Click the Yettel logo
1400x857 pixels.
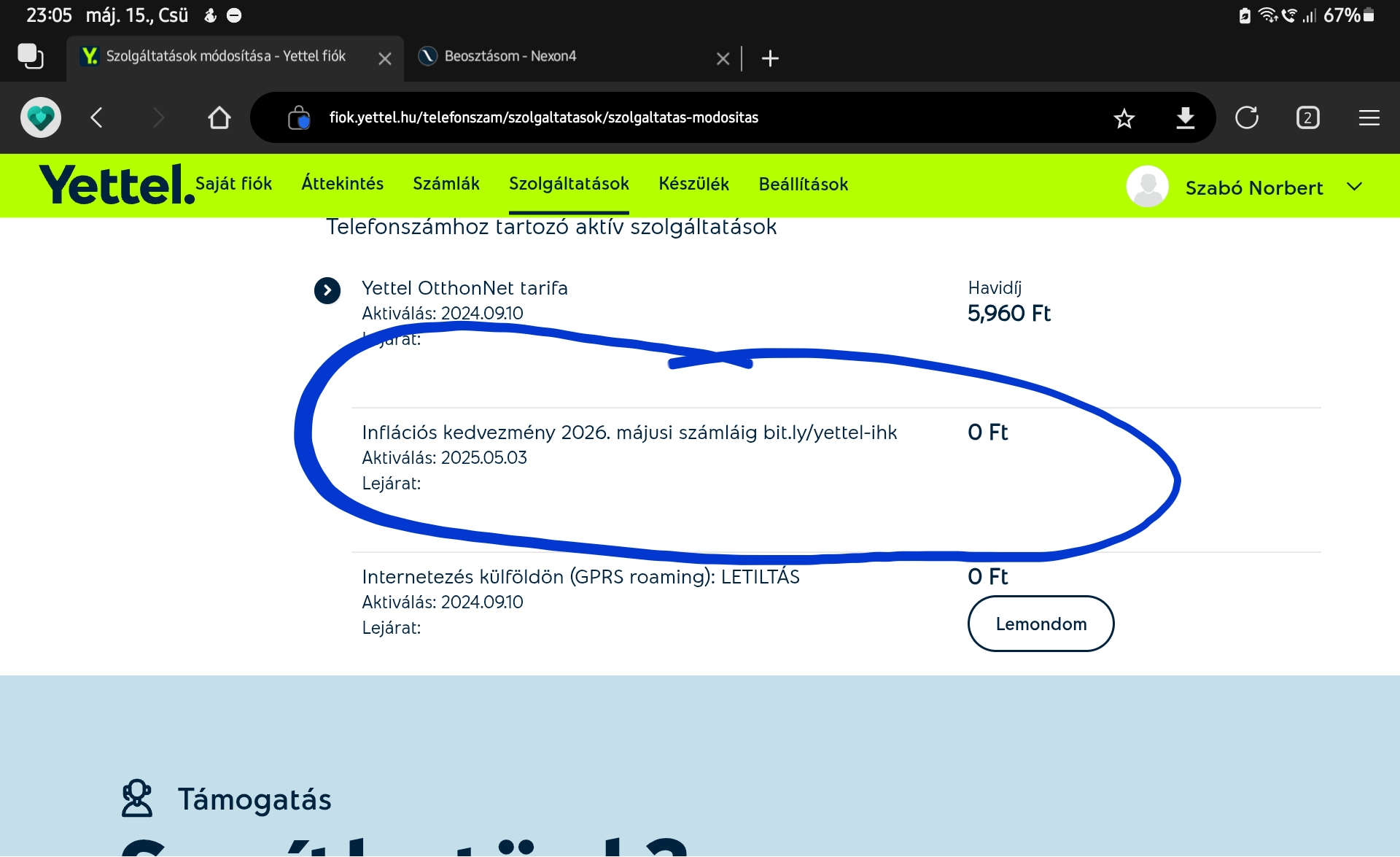pyautogui.click(x=117, y=185)
